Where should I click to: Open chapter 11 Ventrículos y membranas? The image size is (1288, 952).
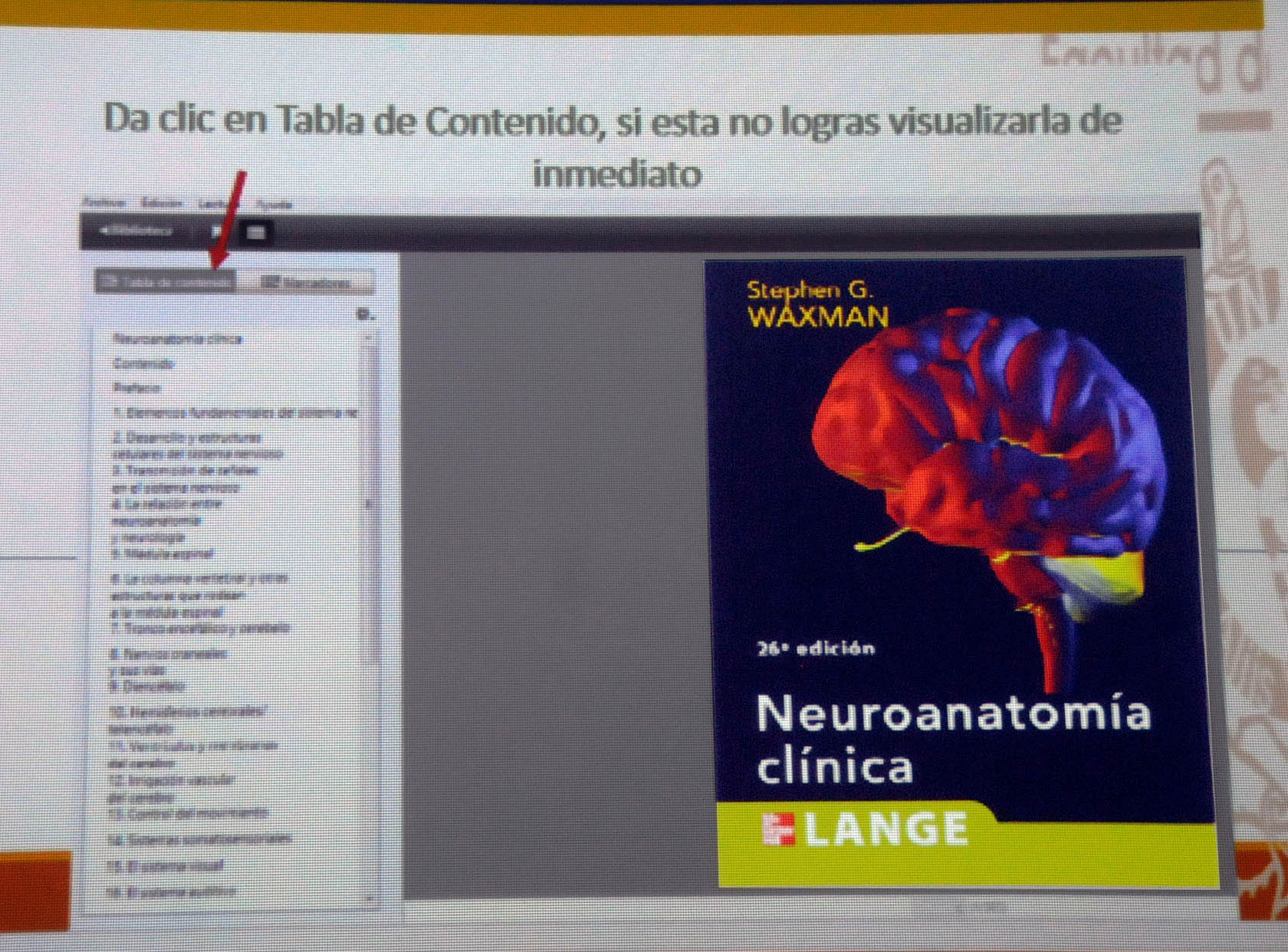pyautogui.click(x=193, y=753)
